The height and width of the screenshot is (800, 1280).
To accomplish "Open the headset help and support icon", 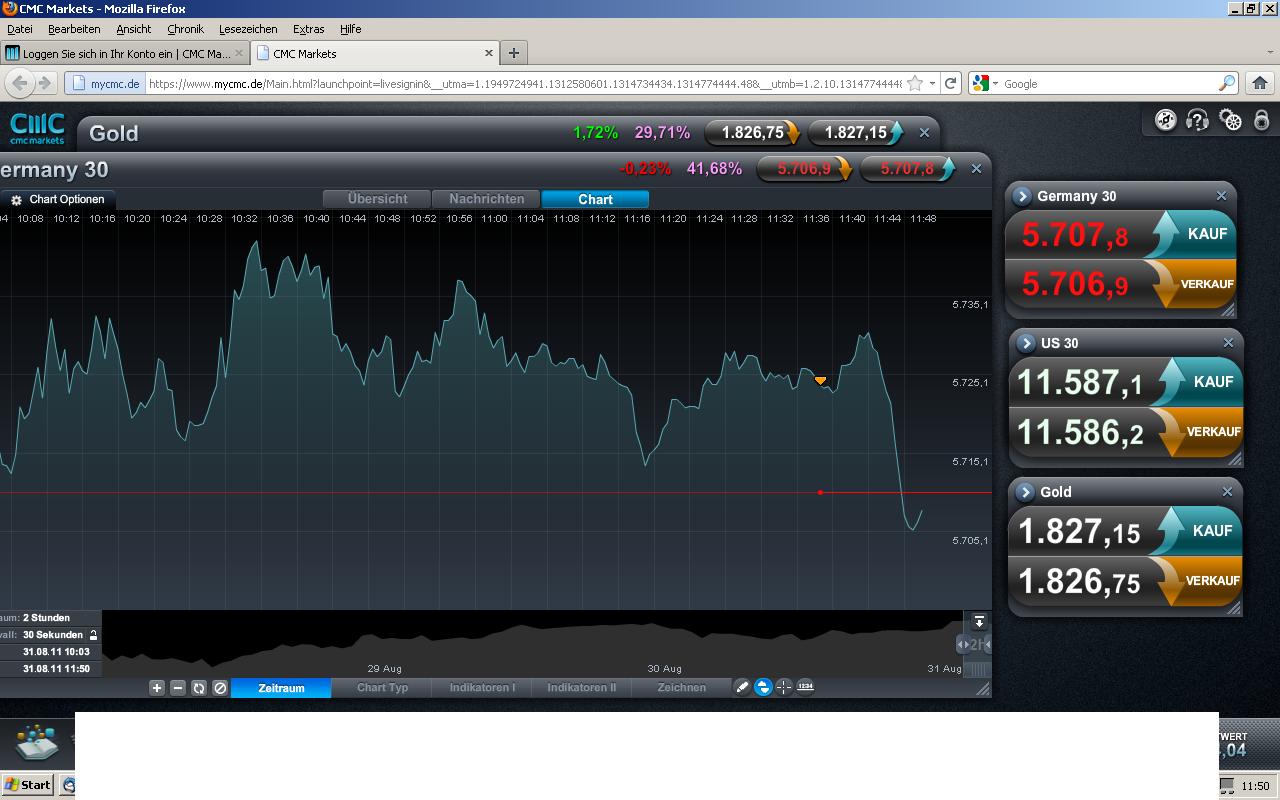I will coord(1197,121).
